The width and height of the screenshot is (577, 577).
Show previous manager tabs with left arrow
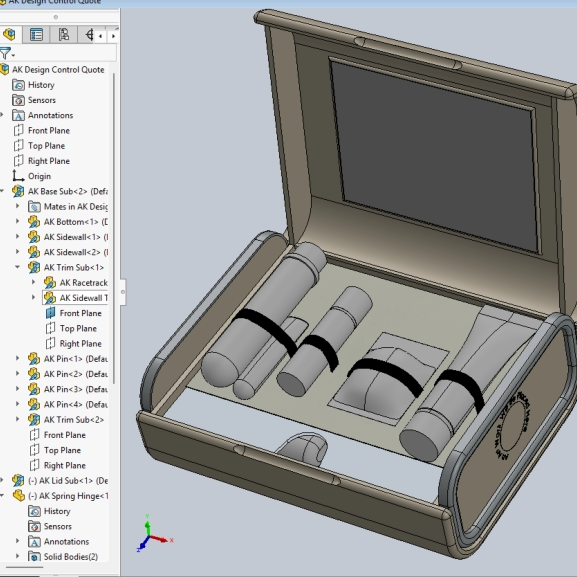100,36
